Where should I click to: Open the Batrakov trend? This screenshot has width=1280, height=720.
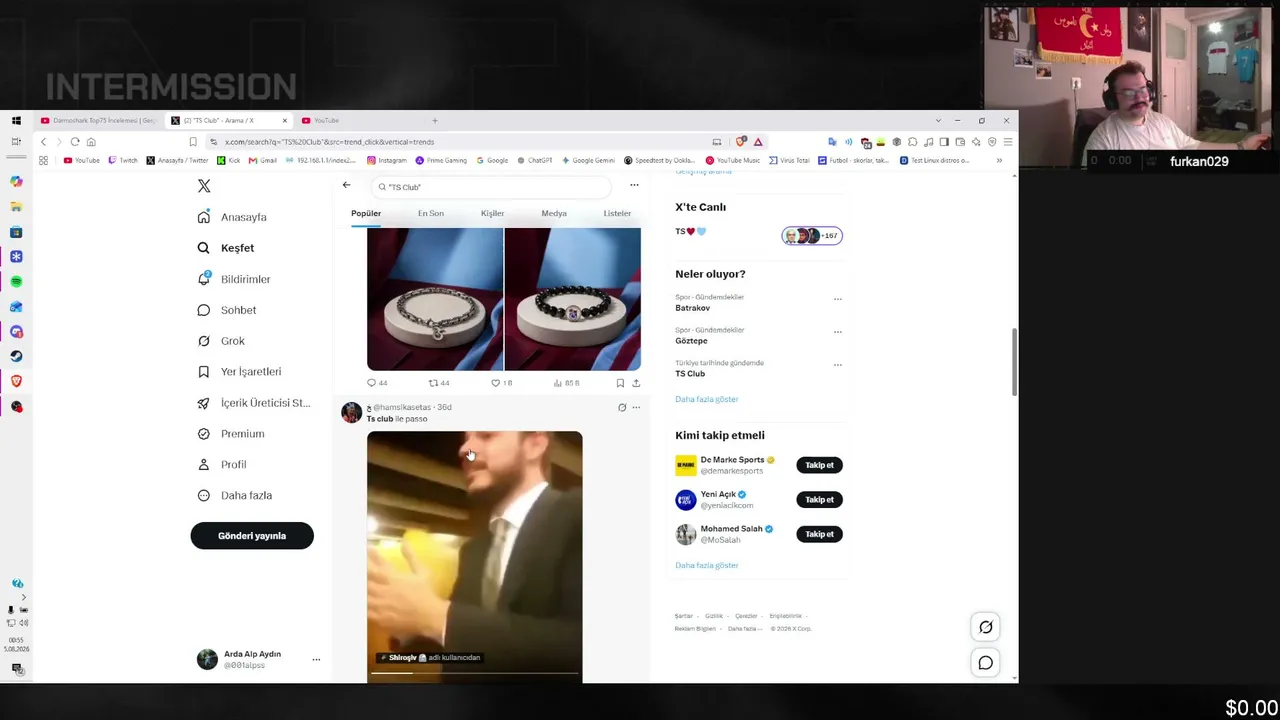[693, 308]
